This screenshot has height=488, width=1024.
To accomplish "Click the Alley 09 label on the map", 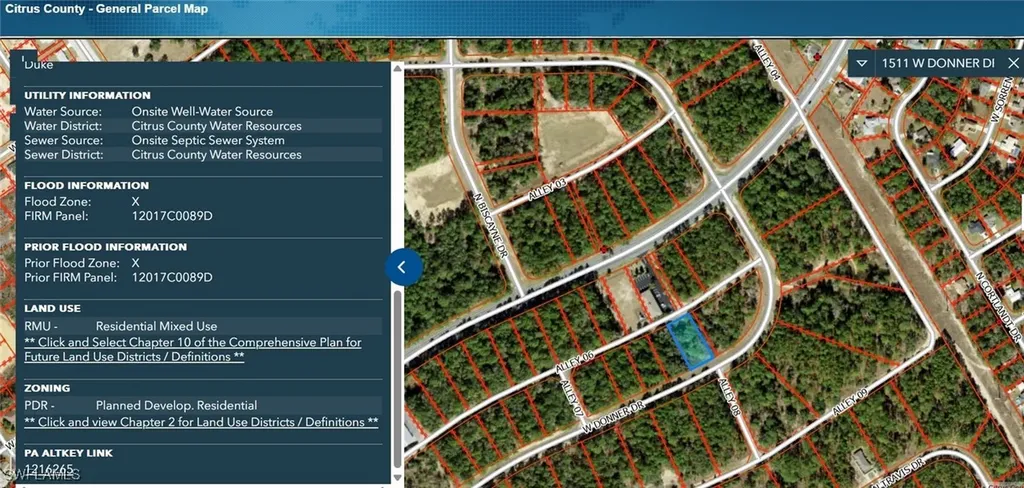I will (847, 396).
